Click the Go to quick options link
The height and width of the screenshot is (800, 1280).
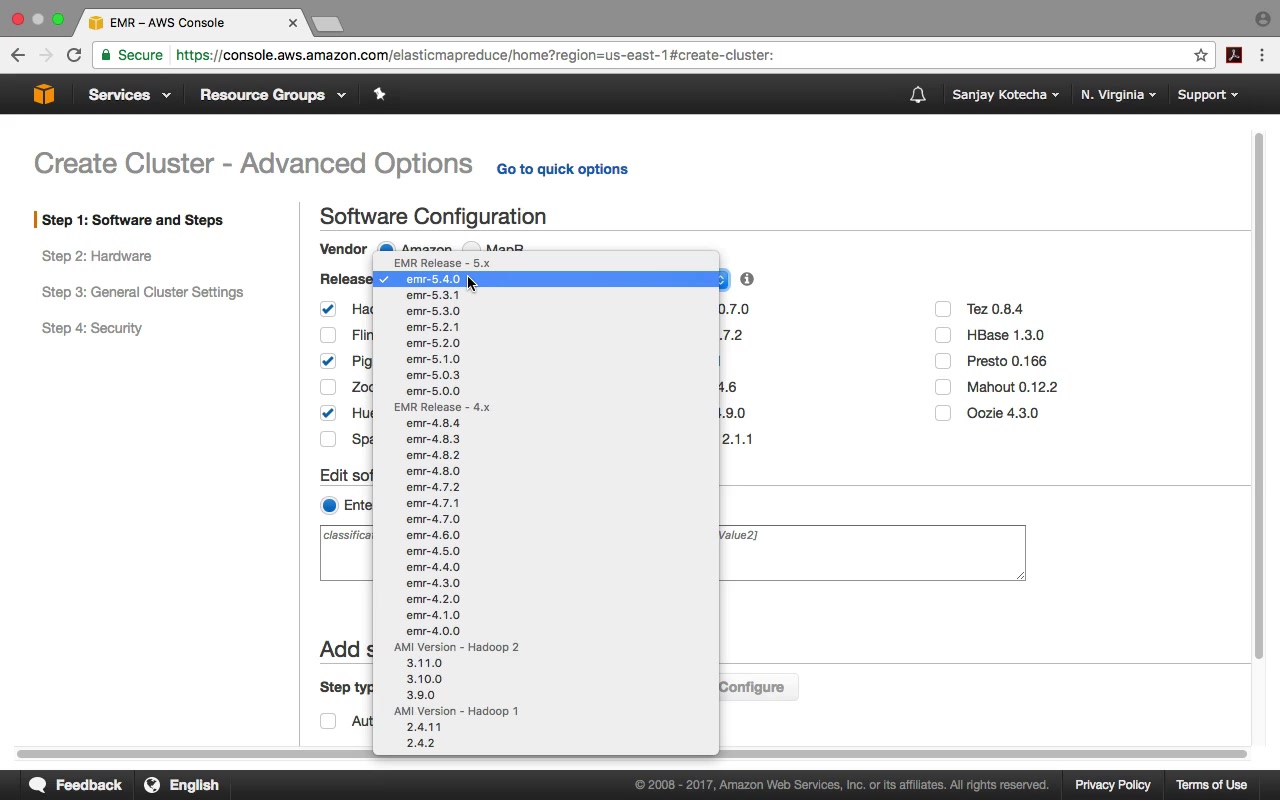coord(562,169)
